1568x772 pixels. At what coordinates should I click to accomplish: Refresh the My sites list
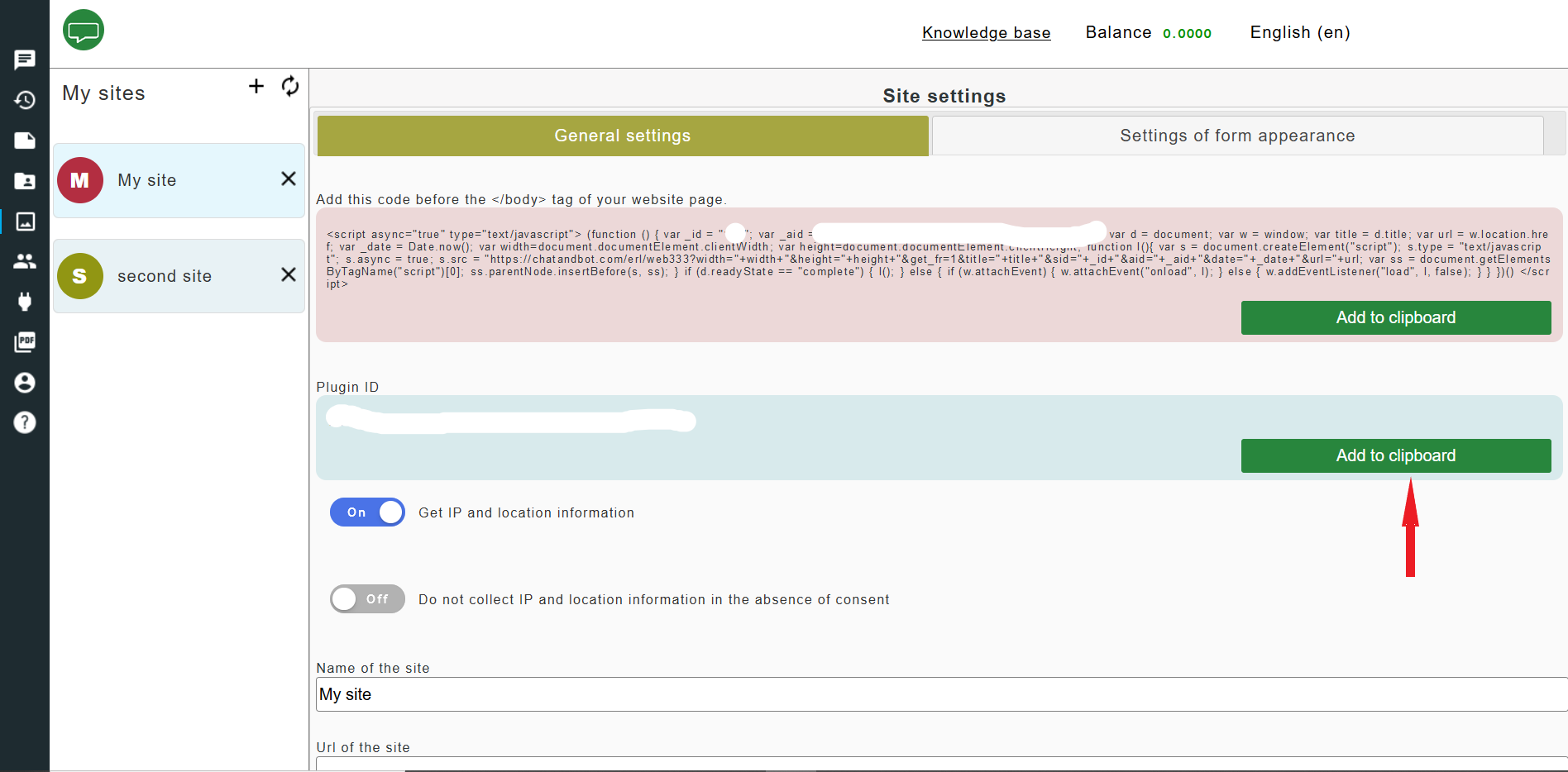(290, 86)
